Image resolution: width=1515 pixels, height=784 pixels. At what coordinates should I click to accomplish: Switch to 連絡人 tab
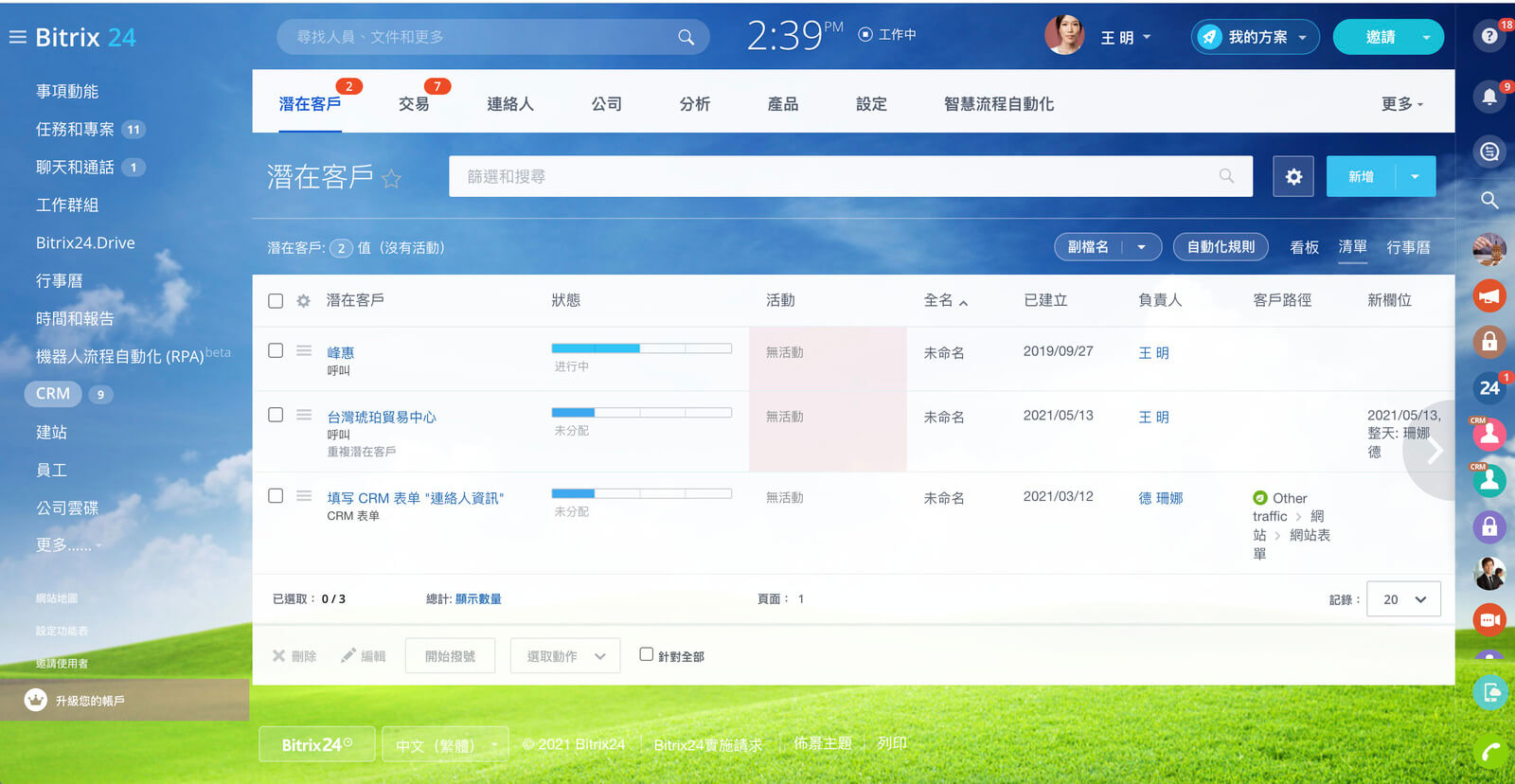[x=509, y=104]
